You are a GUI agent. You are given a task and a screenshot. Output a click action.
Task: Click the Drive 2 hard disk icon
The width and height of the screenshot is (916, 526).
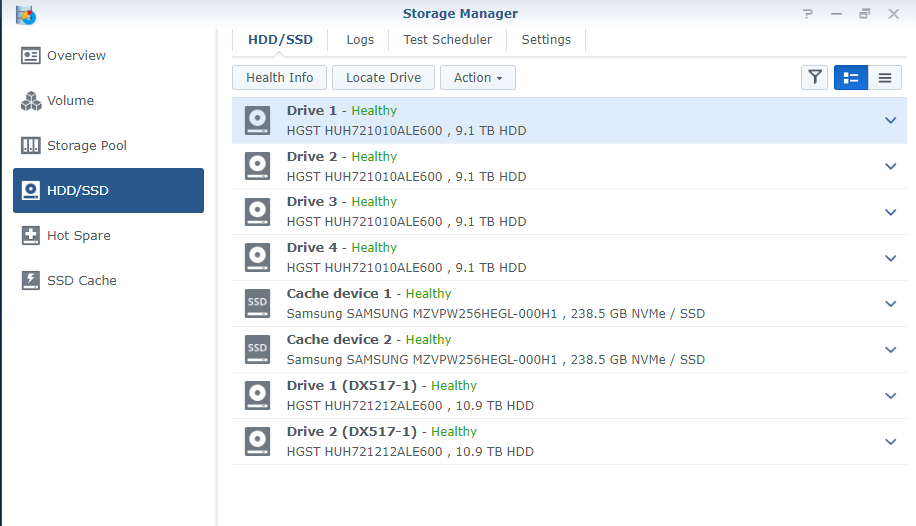[x=257, y=166]
